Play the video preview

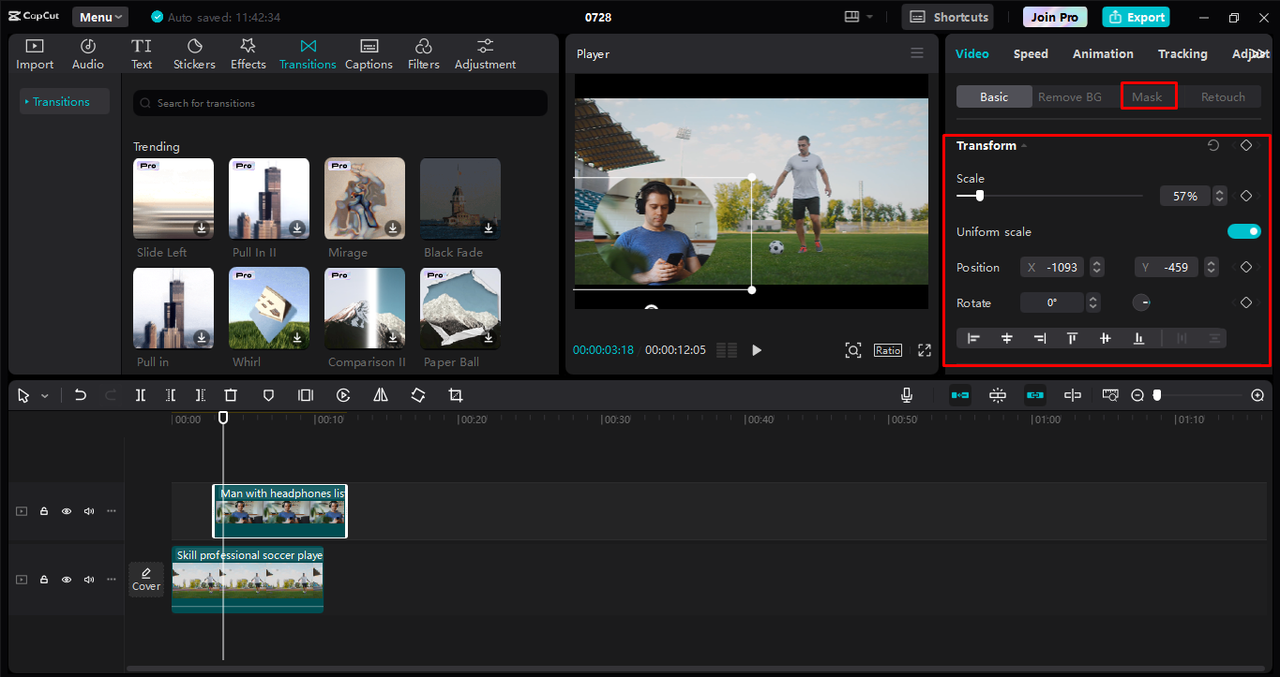(757, 350)
